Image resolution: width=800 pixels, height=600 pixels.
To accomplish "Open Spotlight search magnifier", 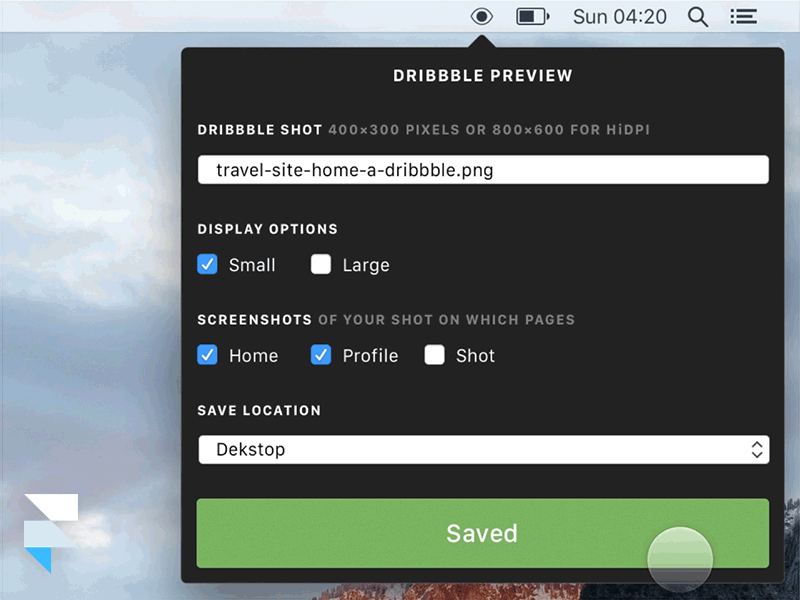I will pyautogui.click(x=697, y=17).
